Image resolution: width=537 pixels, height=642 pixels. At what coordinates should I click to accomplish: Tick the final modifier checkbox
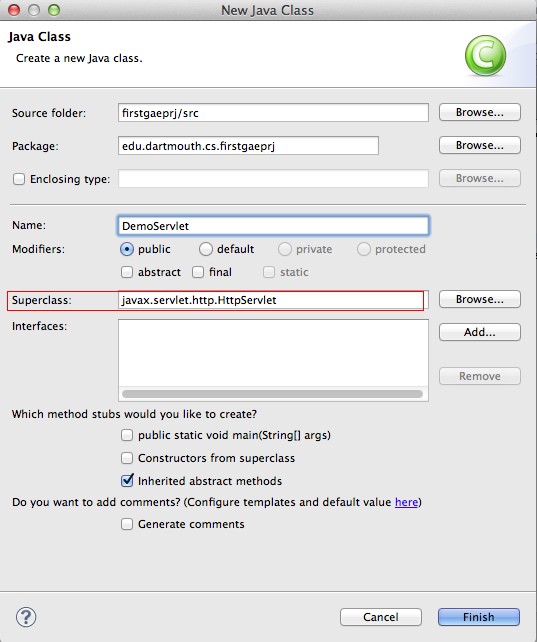click(198, 272)
